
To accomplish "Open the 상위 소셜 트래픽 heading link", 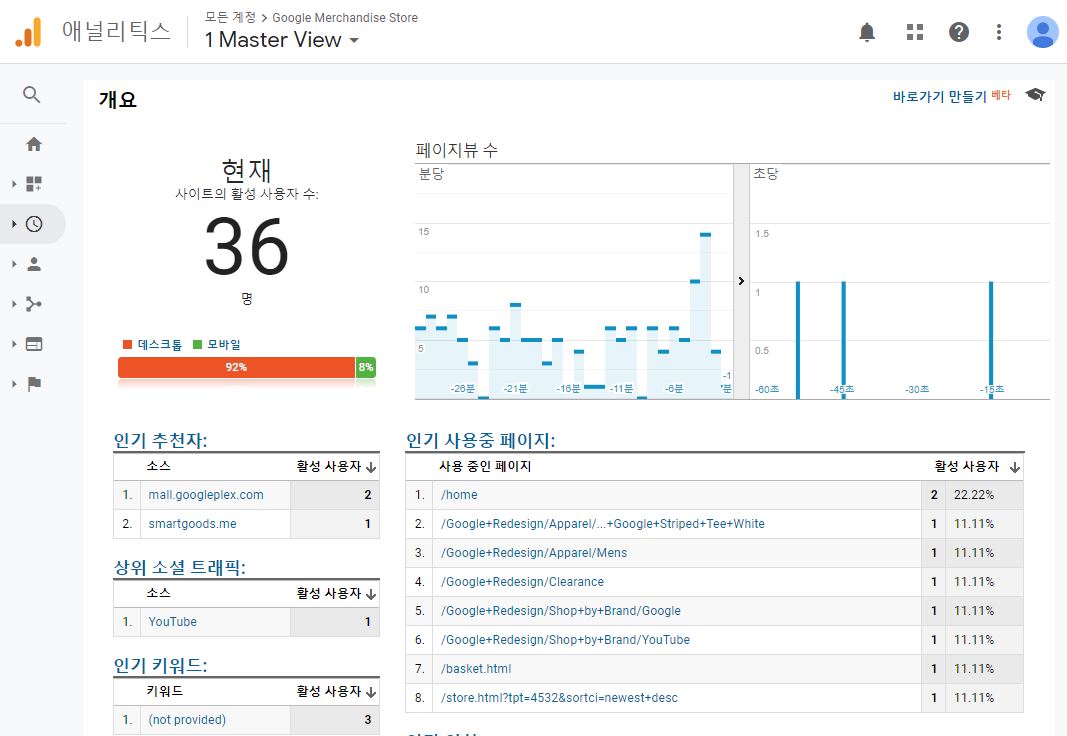I will (x=179, y=567).
